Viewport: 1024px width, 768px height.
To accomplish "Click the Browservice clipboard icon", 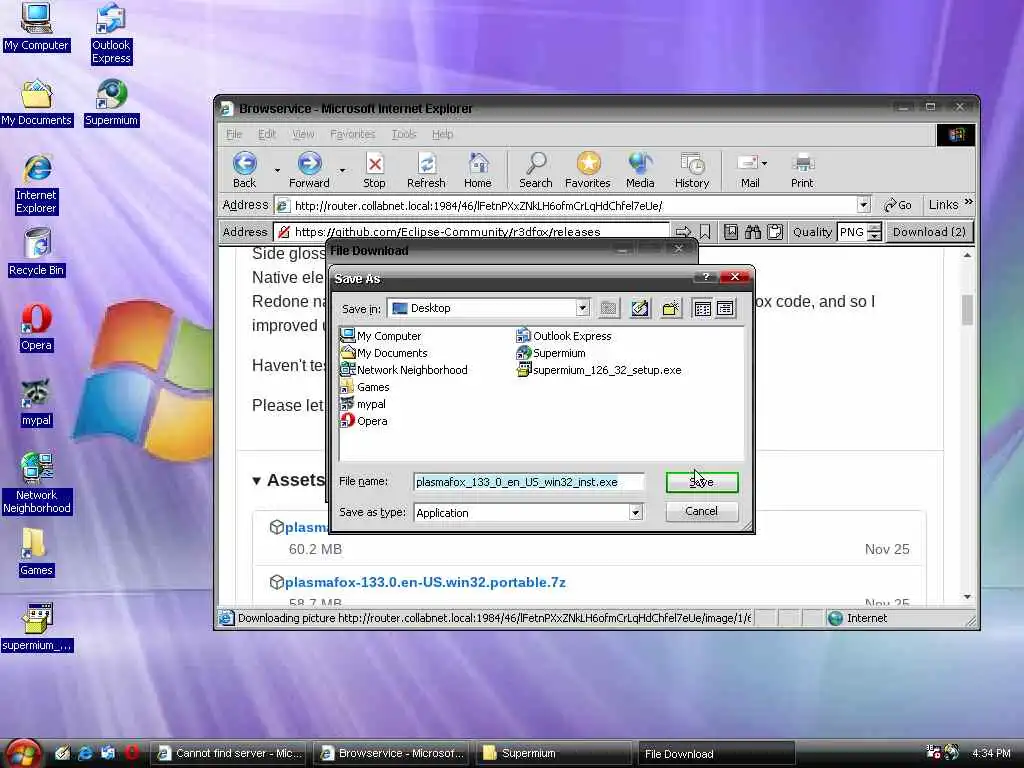I will pyautogui.click(x=775, y=232).
